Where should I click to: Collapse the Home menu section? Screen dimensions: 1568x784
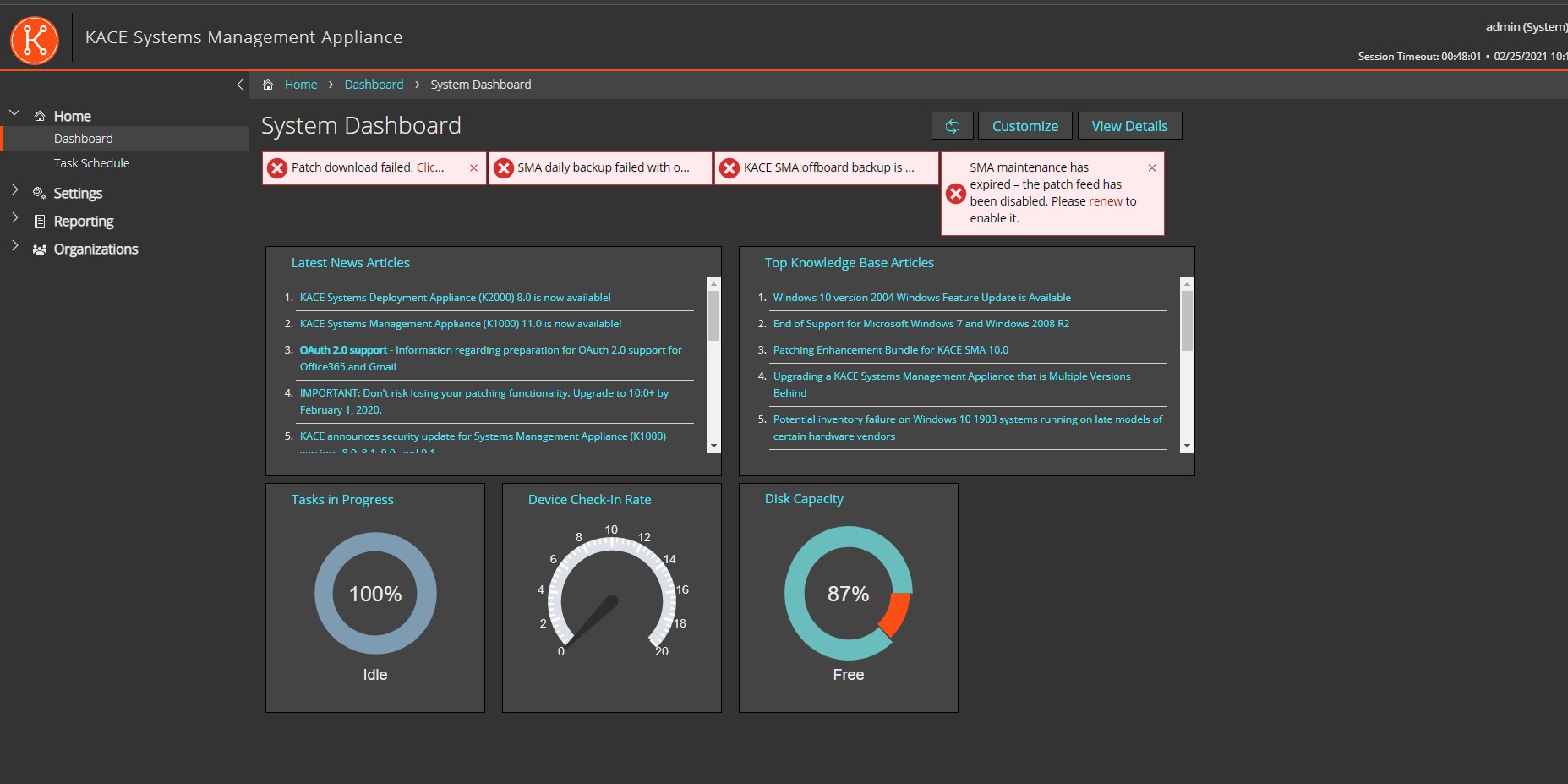click(14, 112)
